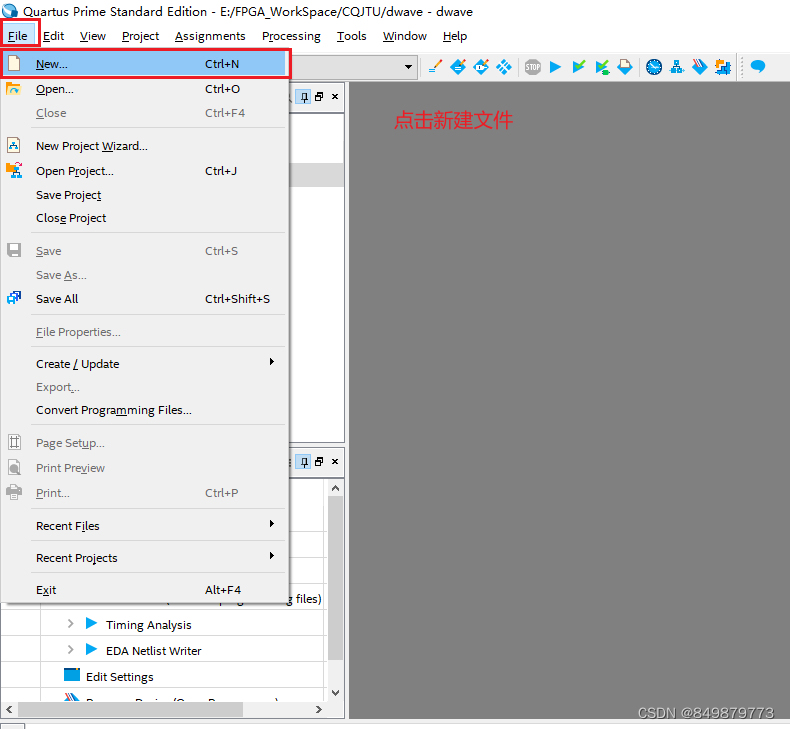The height and width of the screenshot is (729, 790).
Task: Expand the Create / Update submenu
Action: click(272, 362)
